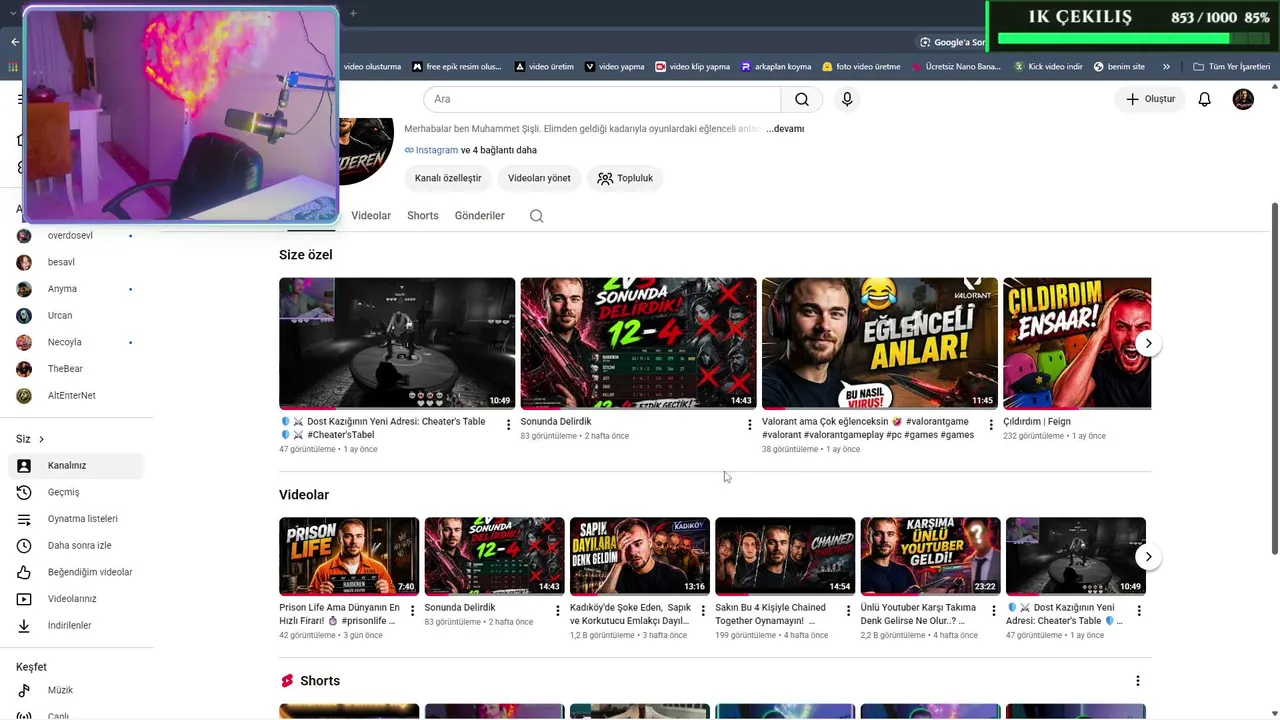This screenshot has height=720, width=1280.
Task: Show next videos in 'Size özel' row
Action: (1148, 343)
